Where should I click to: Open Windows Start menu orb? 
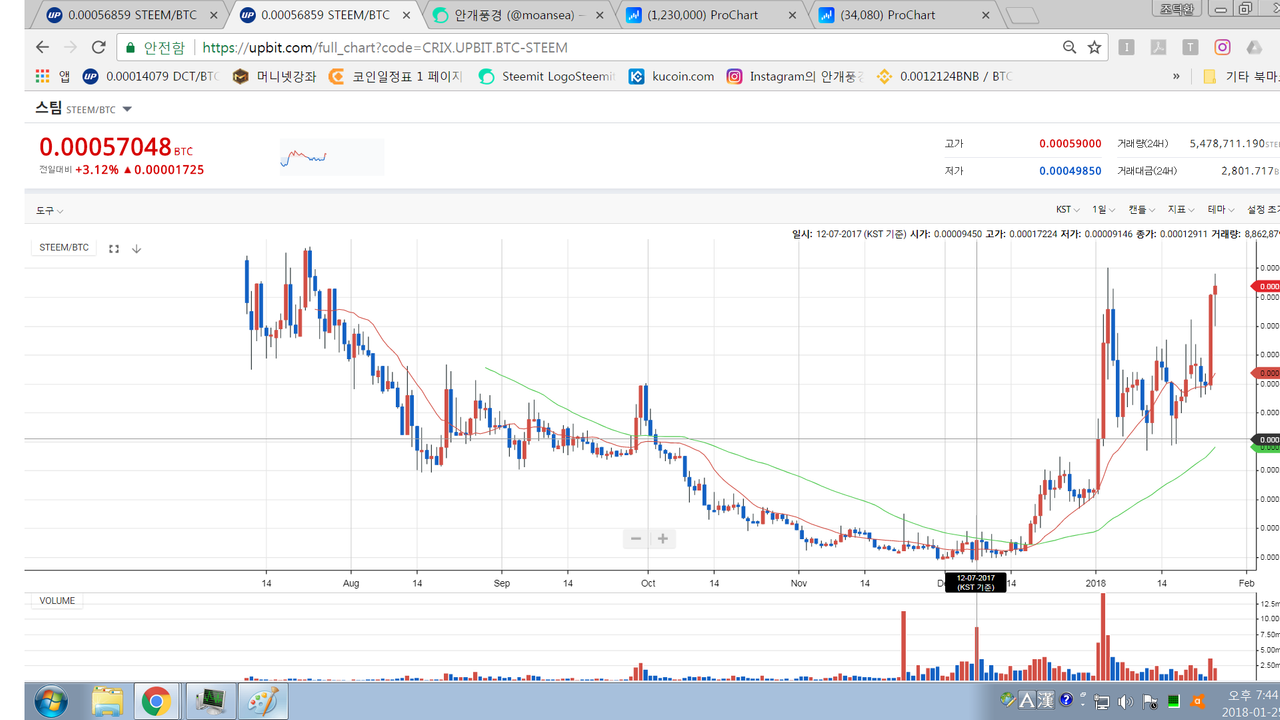51,701
